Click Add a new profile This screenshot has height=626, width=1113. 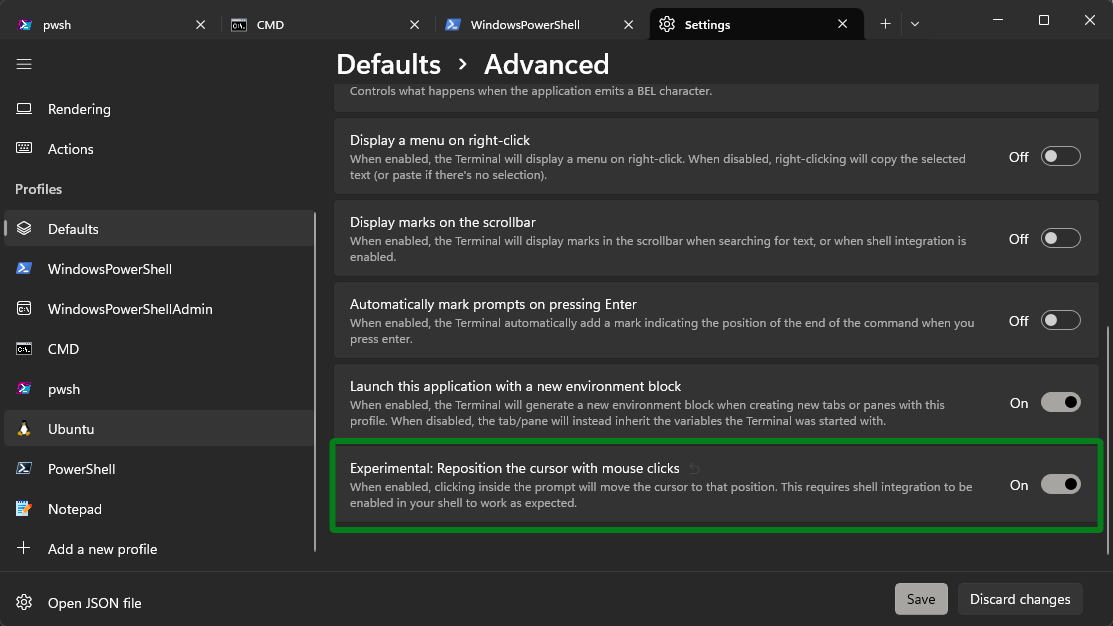tap(159, 549)
